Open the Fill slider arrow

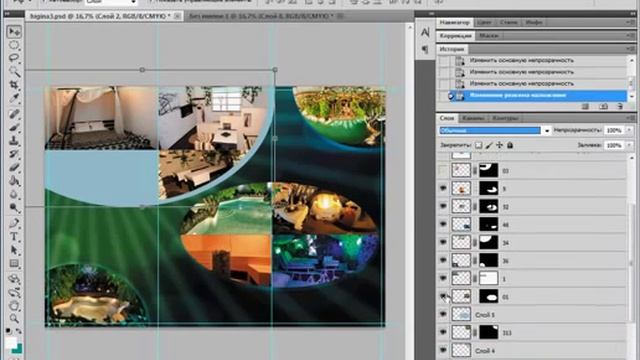point(629,145)
